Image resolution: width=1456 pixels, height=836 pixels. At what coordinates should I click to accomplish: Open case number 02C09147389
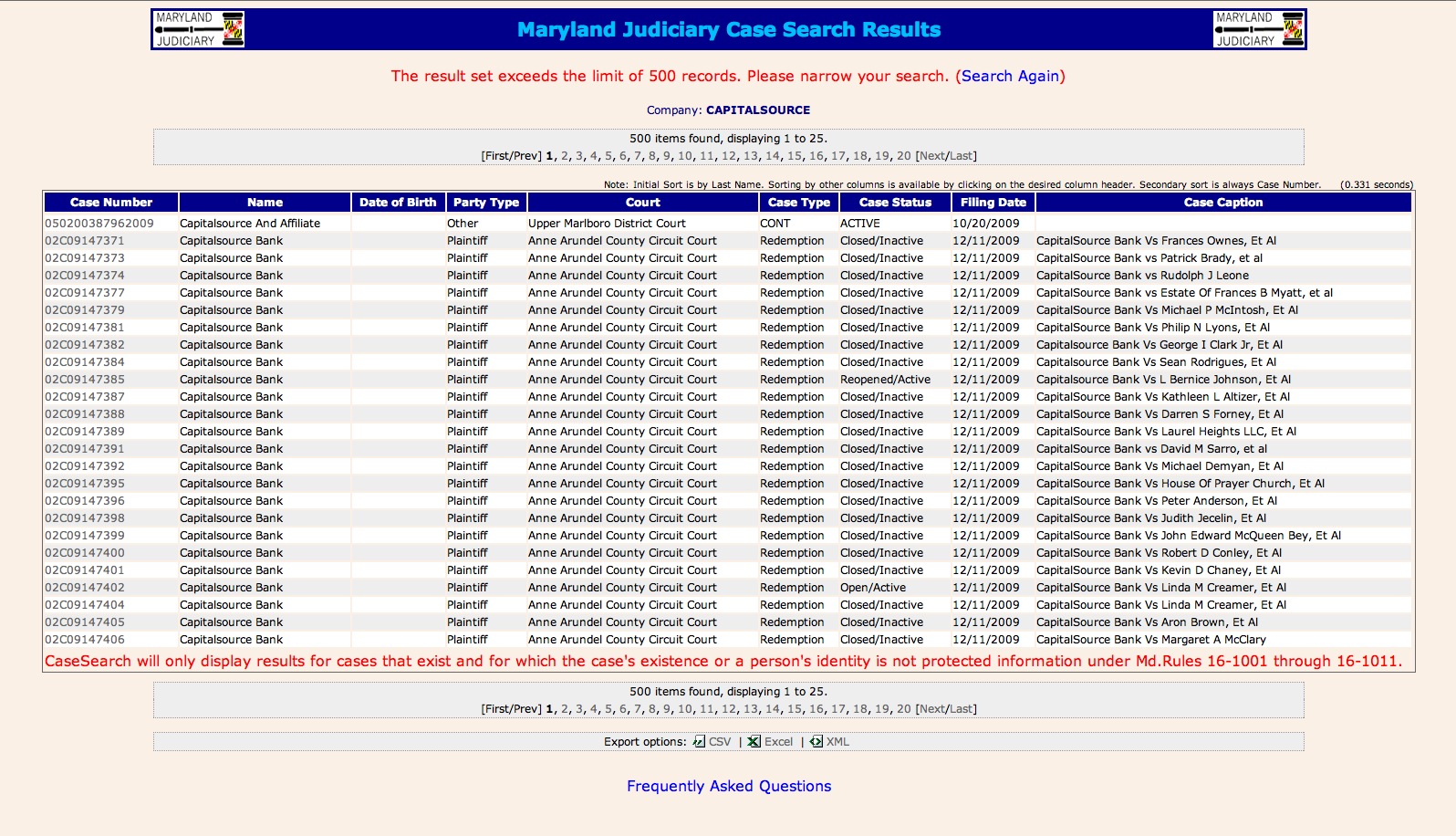click(85, 432)
